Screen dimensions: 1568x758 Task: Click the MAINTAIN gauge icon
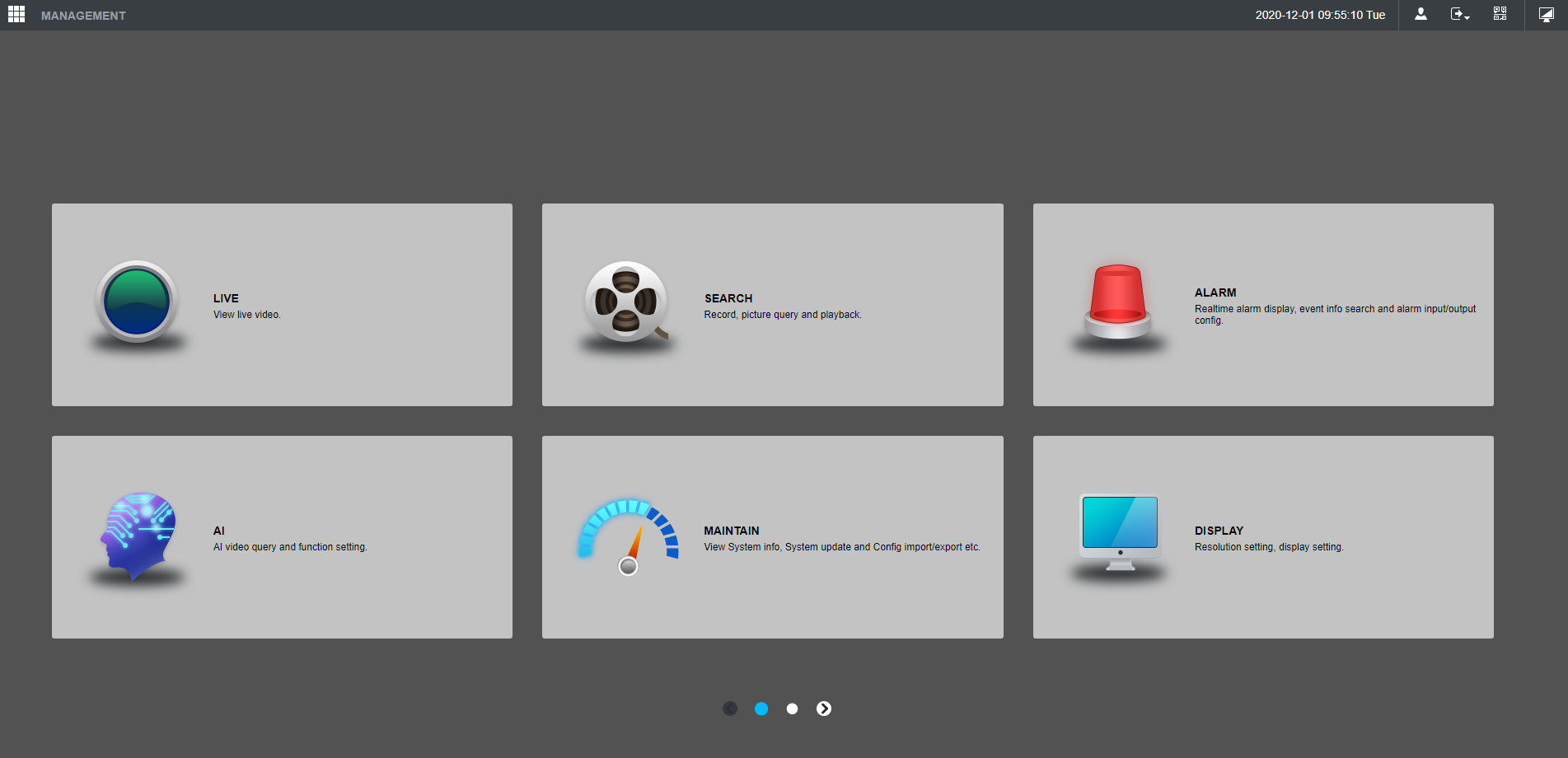coord(628,537)
